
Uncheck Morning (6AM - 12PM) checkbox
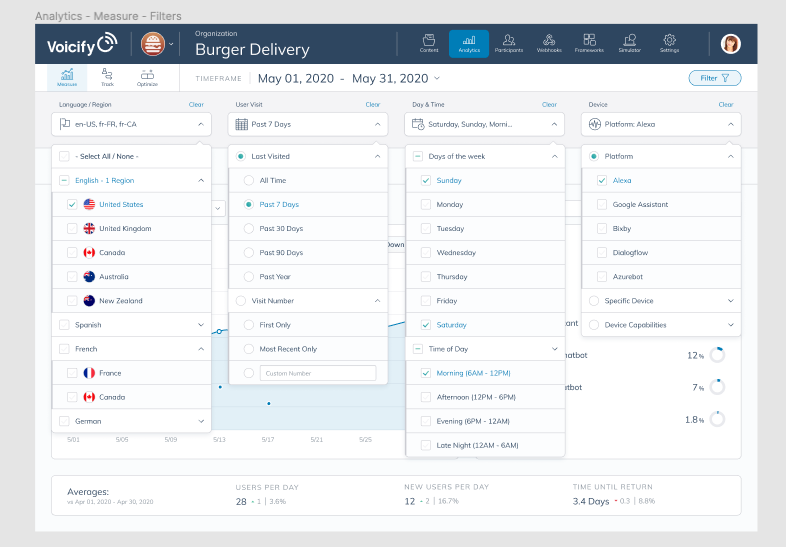(x=426, y=373)
